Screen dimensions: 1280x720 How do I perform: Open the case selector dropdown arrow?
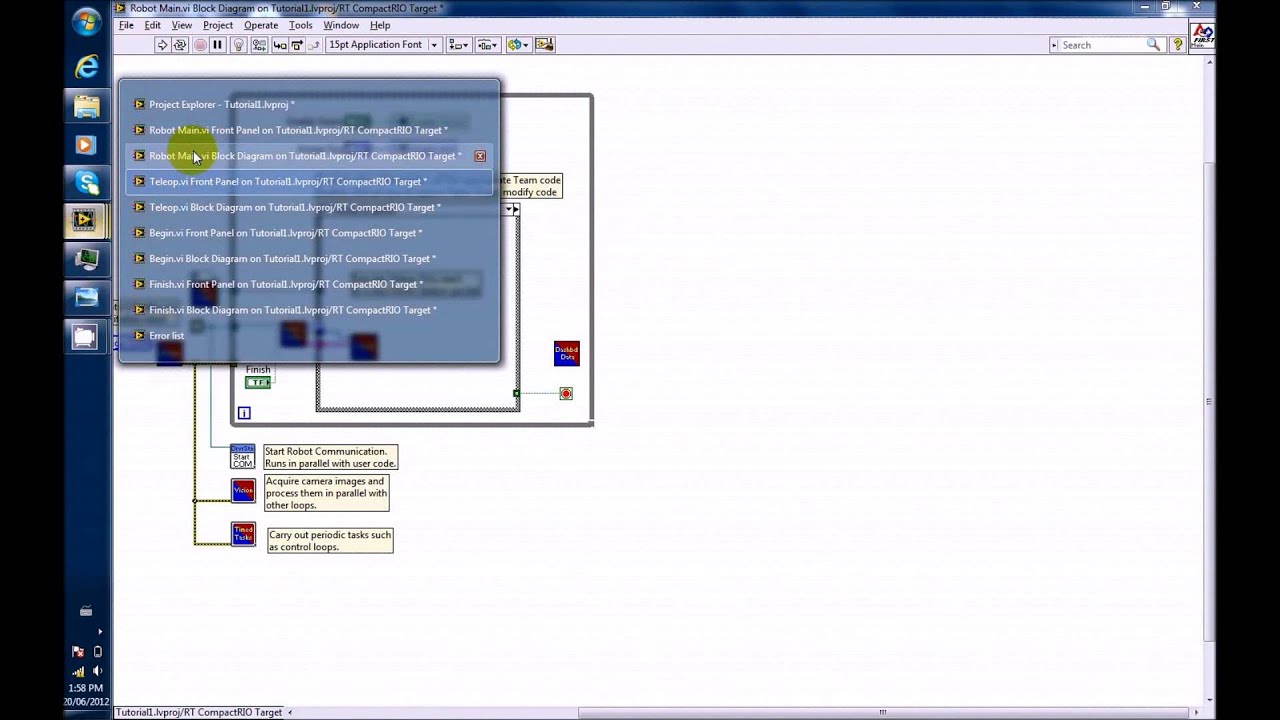click(511, 209)
